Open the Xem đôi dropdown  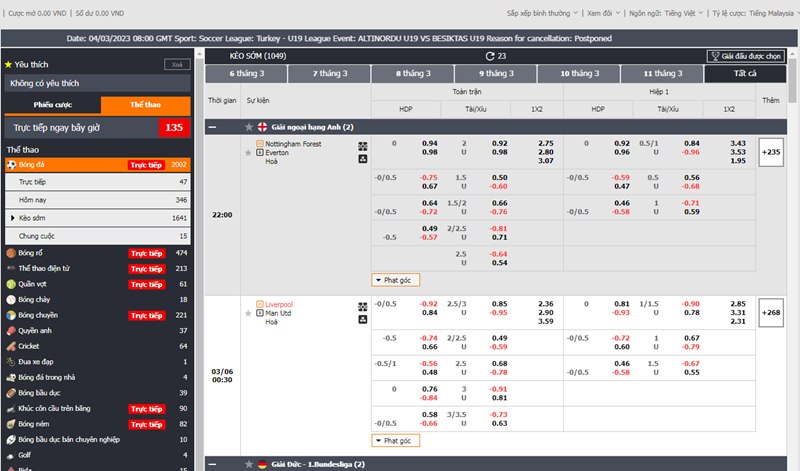(x=603, y=13)
